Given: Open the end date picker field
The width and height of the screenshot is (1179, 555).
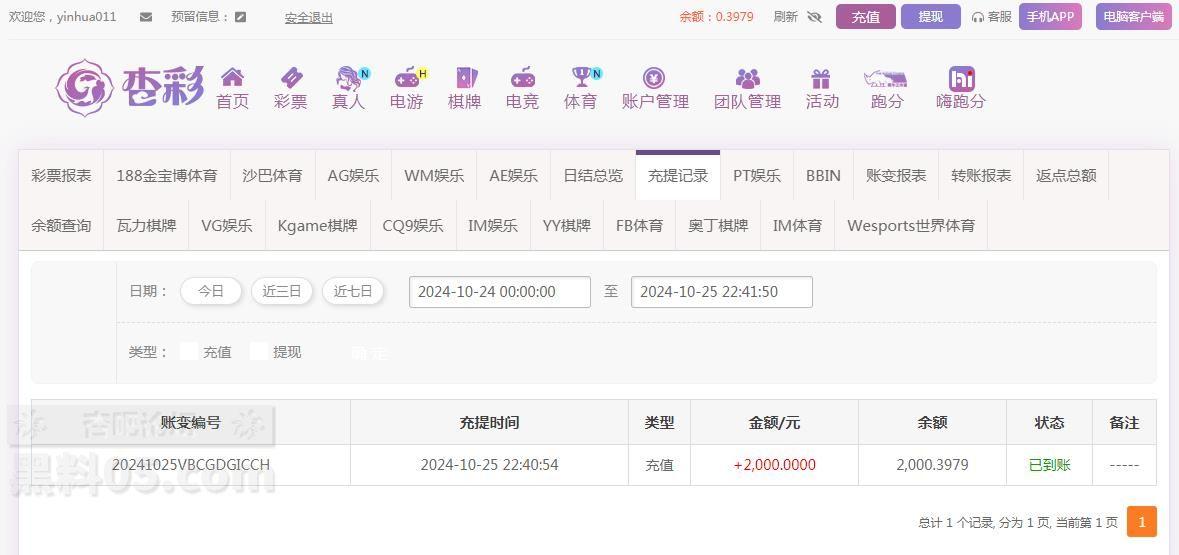Looking at the screenshot, I should click(722, 292).
